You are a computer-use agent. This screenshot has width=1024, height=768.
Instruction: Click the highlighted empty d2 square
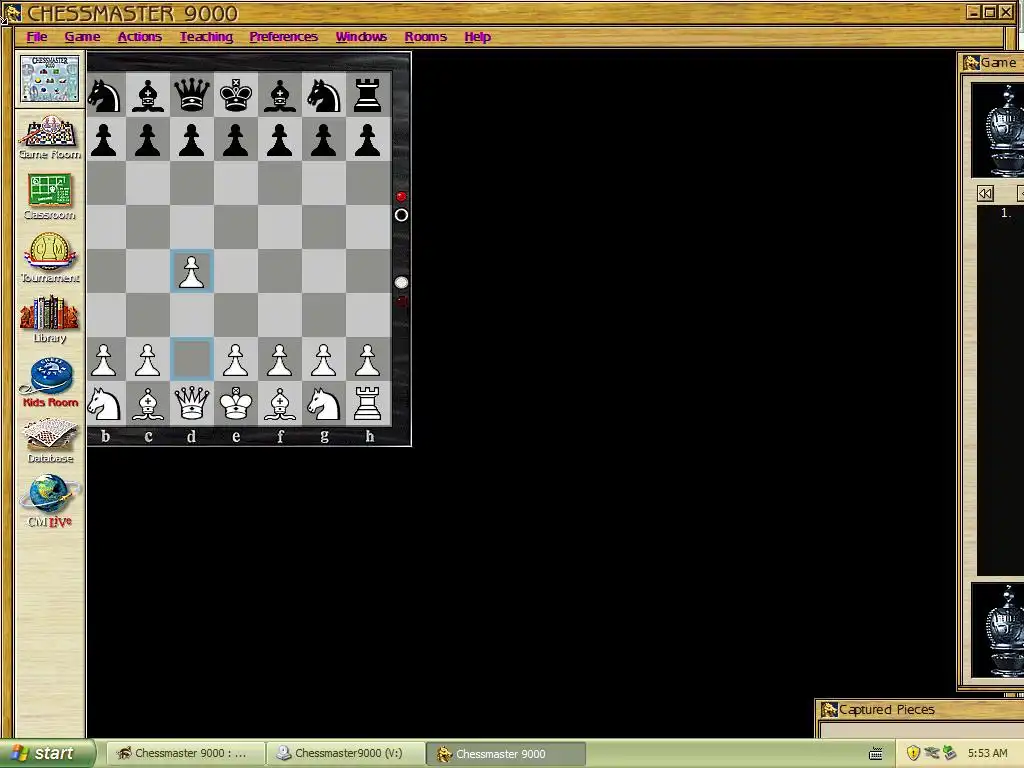coord(191,359)
